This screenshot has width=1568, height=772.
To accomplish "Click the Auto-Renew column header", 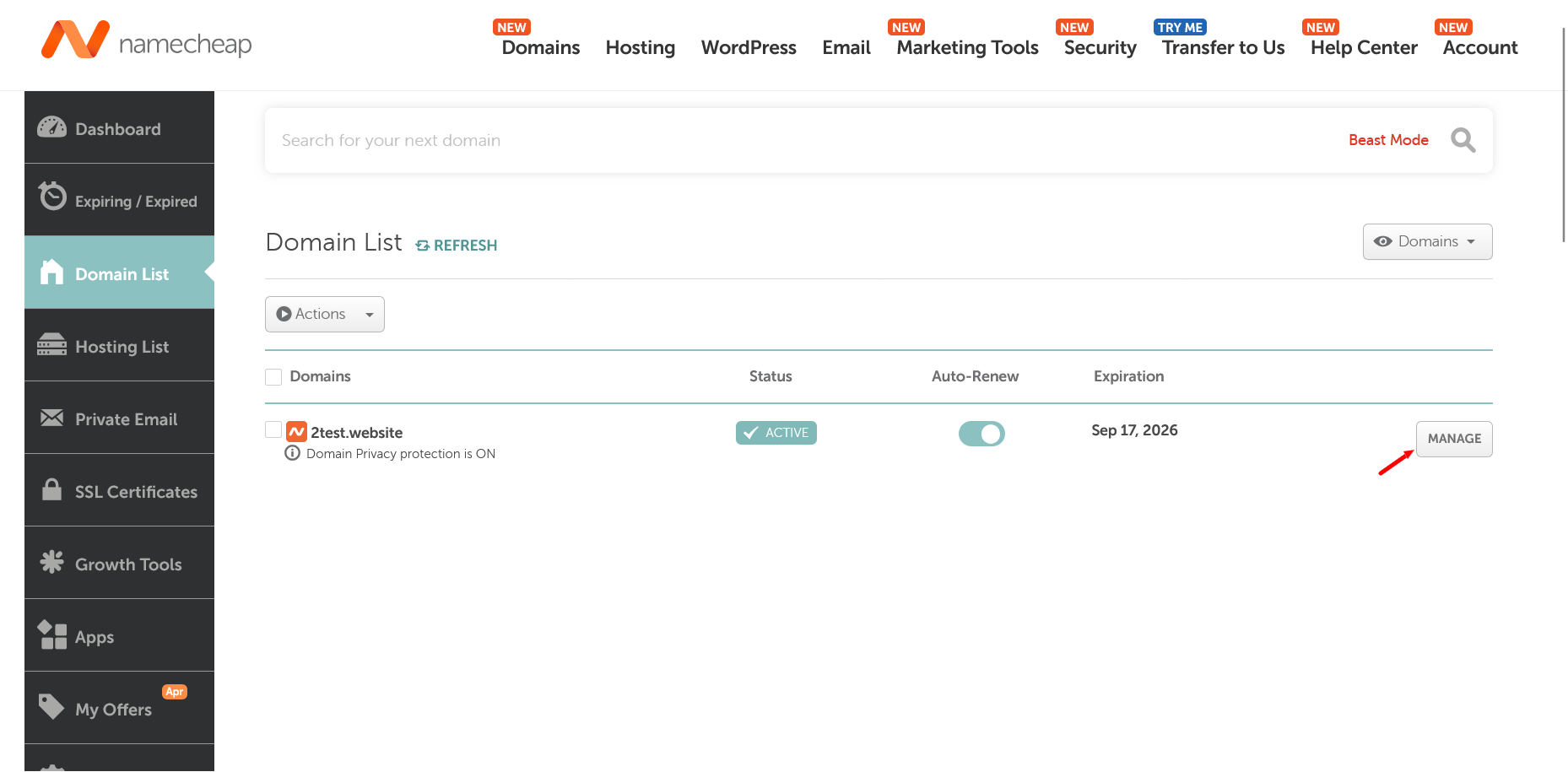I will [x=975, y=376].
